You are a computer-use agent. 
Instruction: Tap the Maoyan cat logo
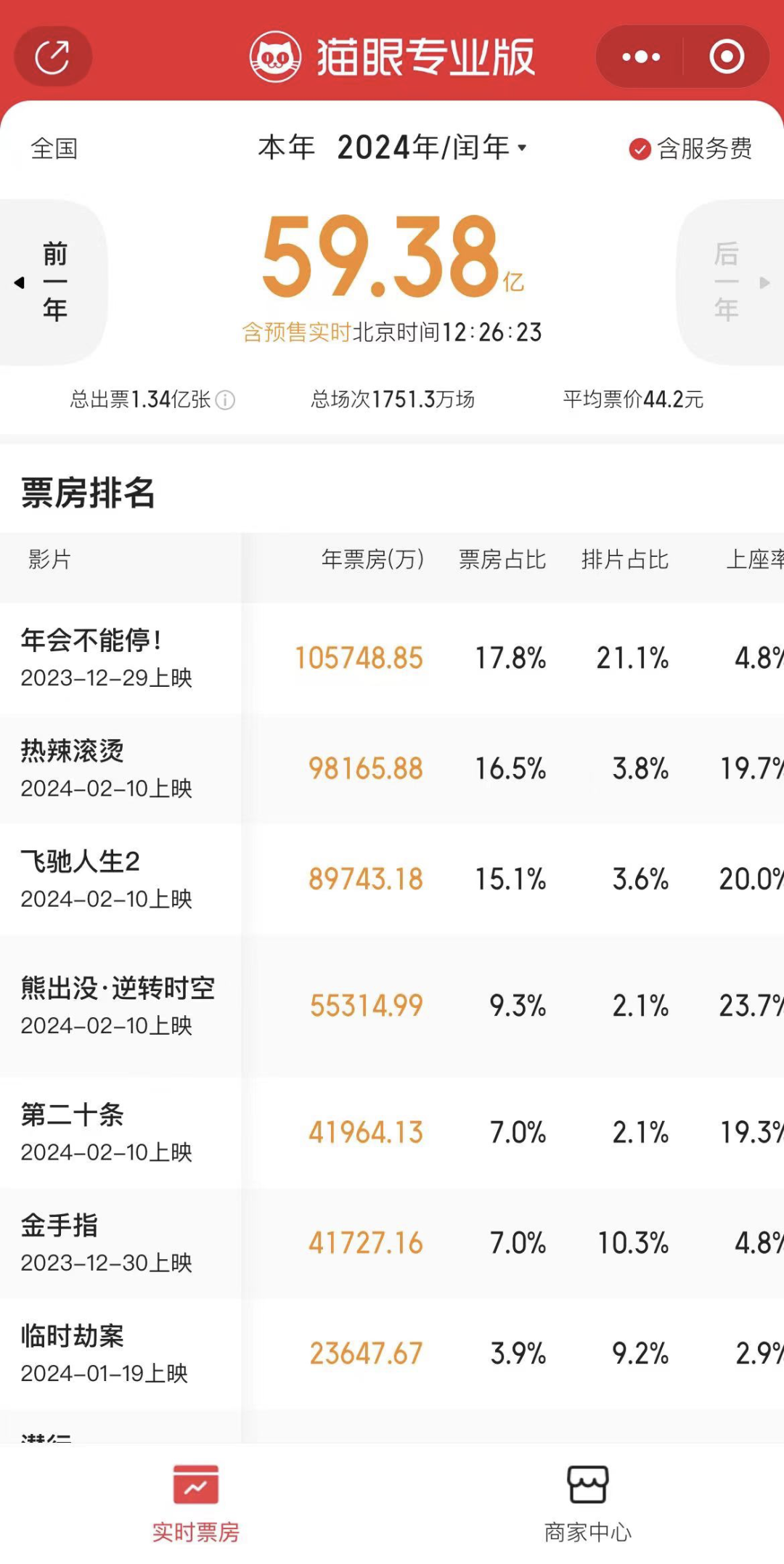pyautogui.click(x=275, y=57)
